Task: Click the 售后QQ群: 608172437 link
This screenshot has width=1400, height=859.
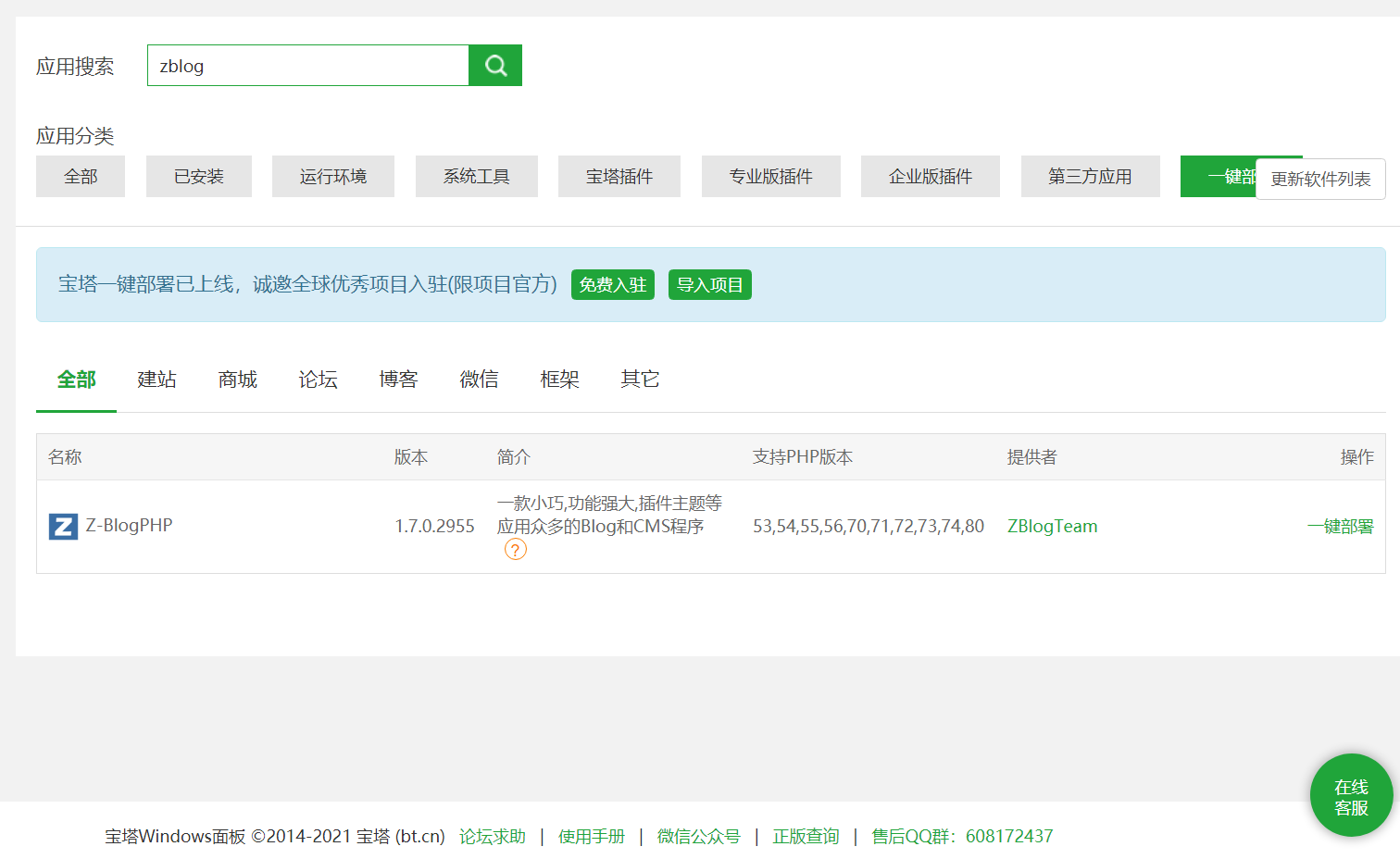Action: point(963,837)
